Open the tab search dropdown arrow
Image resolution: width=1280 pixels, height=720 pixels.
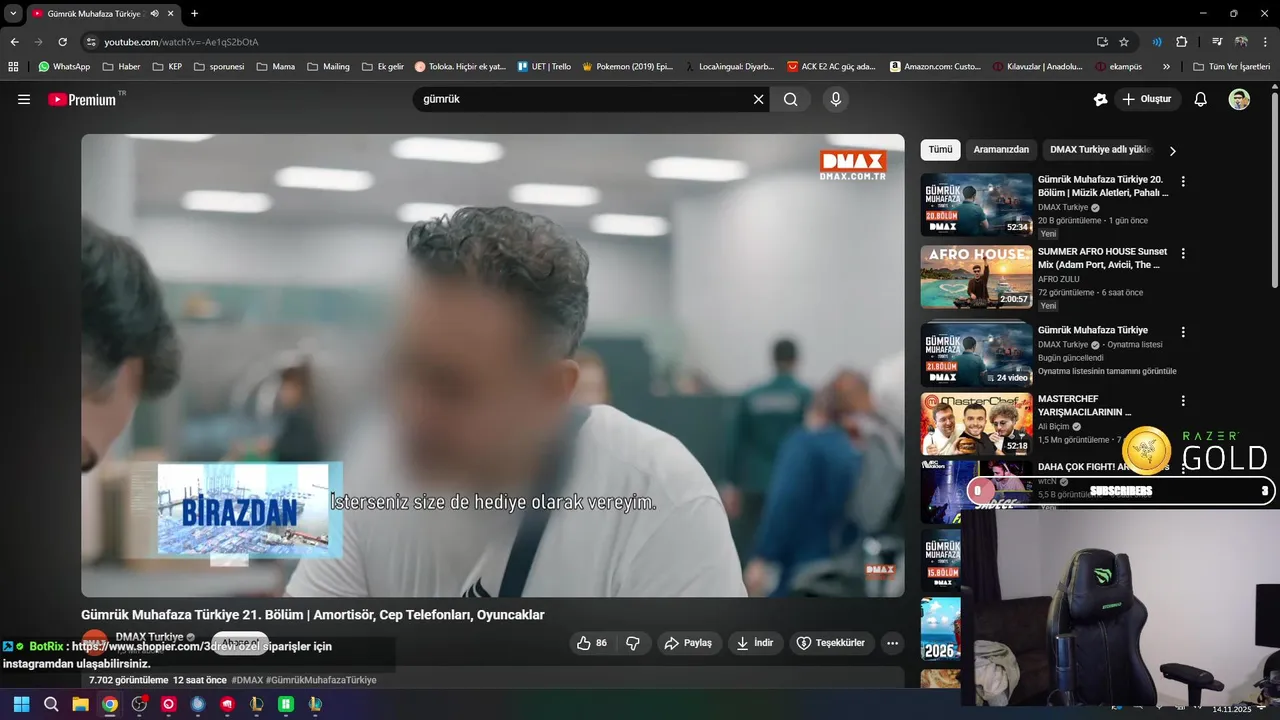(13, 13)
